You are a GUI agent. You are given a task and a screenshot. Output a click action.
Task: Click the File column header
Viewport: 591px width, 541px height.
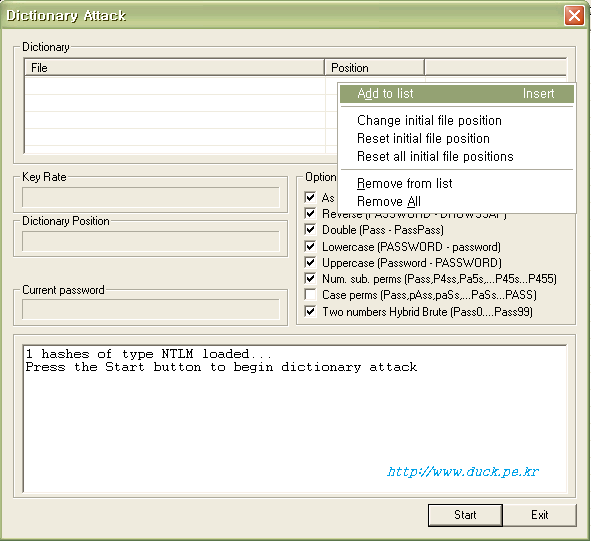[174, 68]
